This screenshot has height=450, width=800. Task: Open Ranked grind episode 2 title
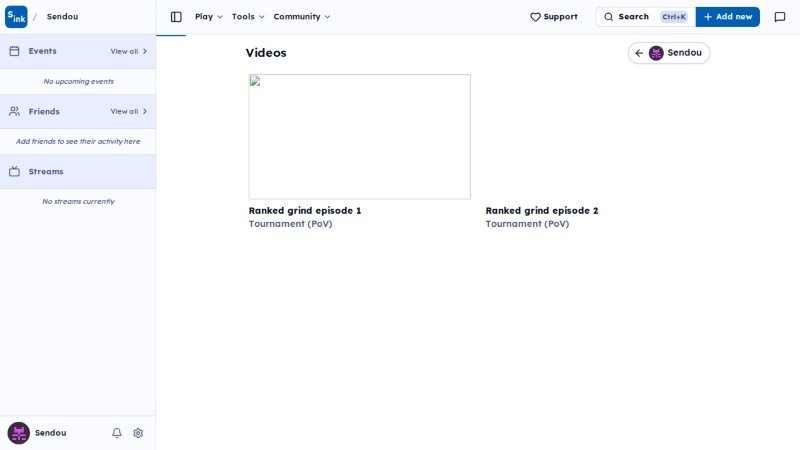(542, 210)
